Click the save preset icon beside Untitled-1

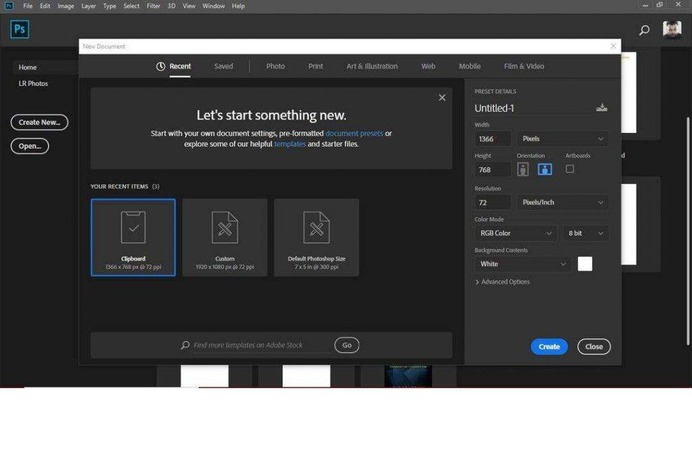pos(602,107)
